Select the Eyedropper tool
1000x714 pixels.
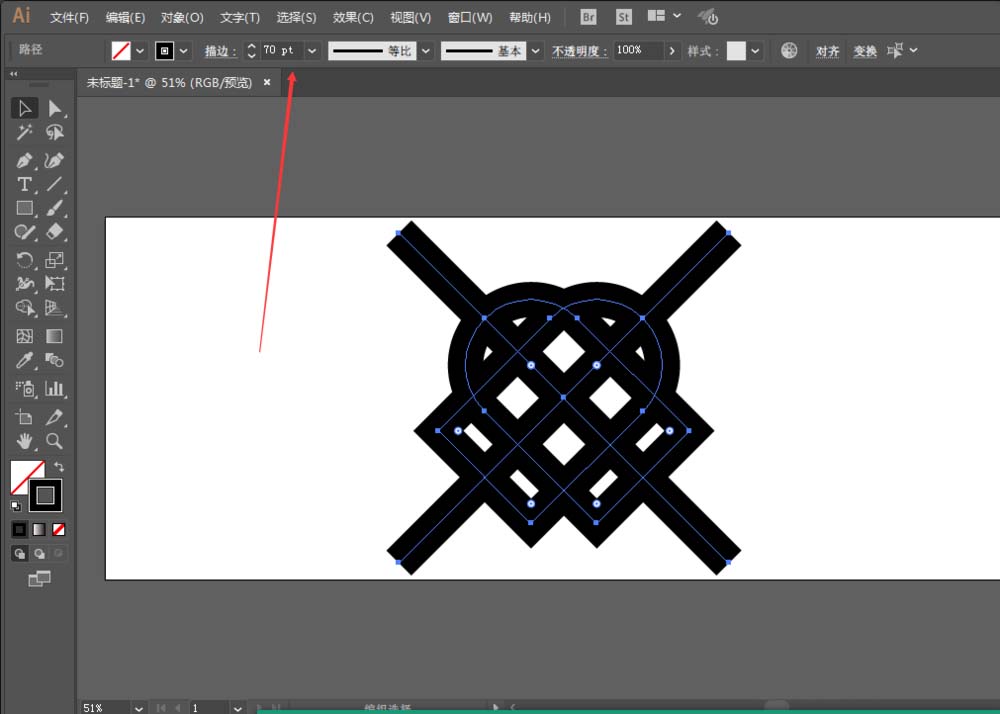[x=24, y=360]
